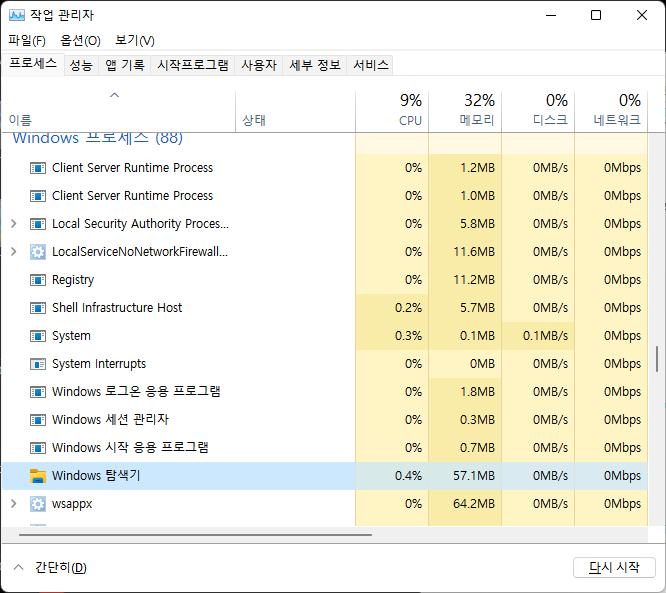Click the wsappx gear icon
666x593 pixels.
(x=38, y=504)
